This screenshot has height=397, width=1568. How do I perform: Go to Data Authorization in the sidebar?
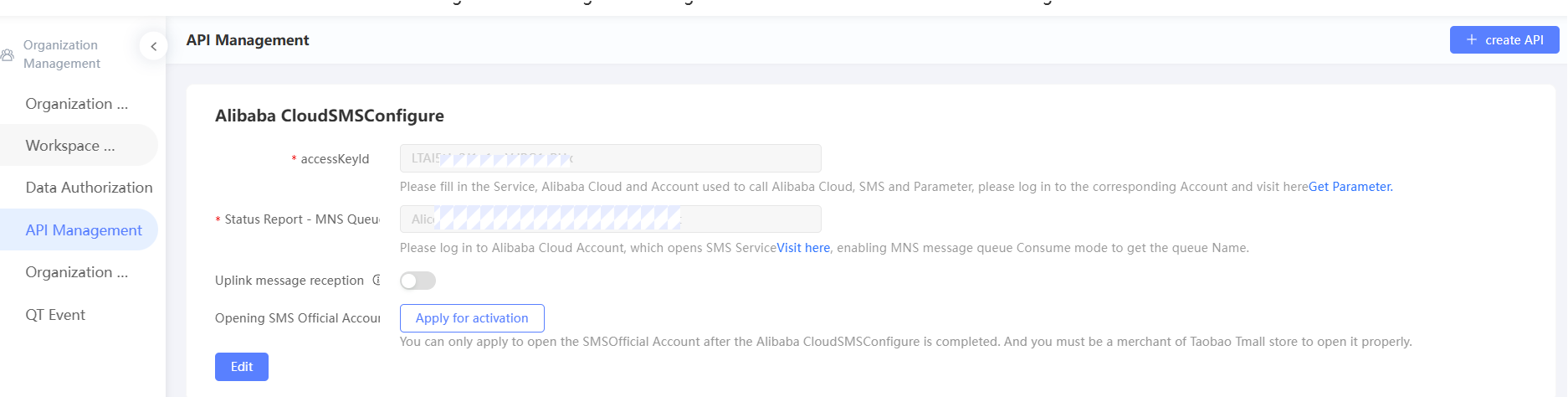pos(89,188)
